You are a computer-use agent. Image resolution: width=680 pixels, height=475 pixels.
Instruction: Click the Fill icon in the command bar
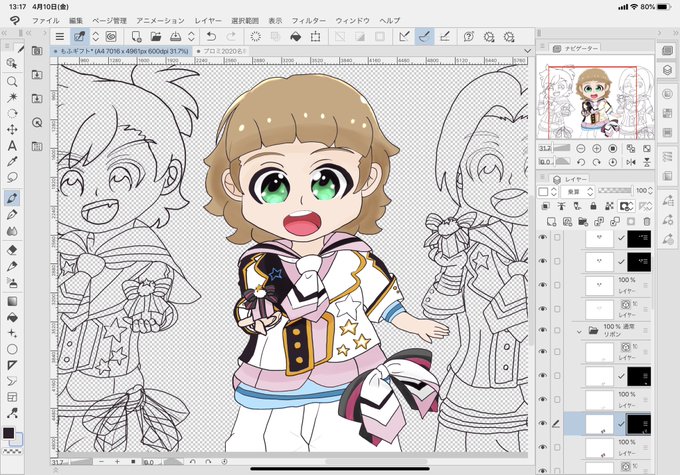click(296, 37)
